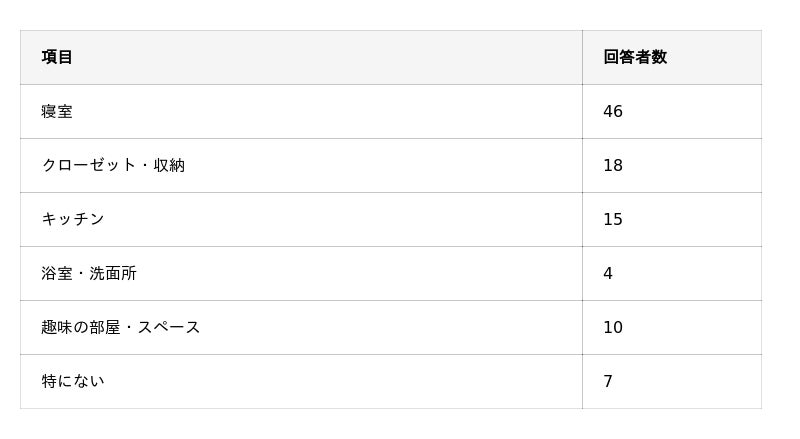Viewport: 800px width, 439px height.
Task: Click empty area in 寝室 row
Action: (x=327, y=111)
